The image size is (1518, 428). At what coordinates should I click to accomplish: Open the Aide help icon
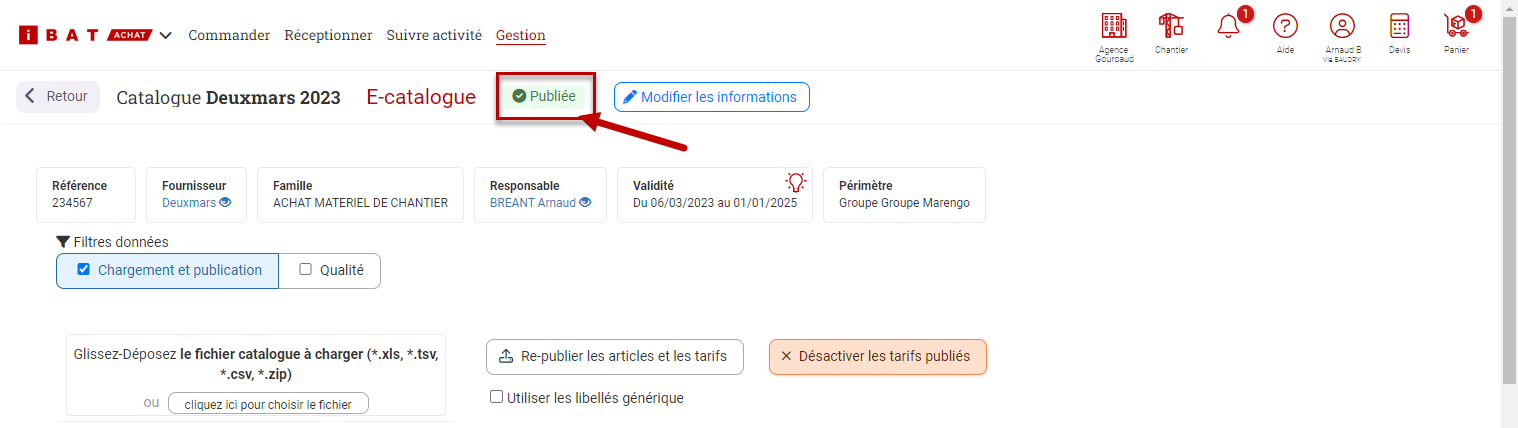pos(1285,27)
